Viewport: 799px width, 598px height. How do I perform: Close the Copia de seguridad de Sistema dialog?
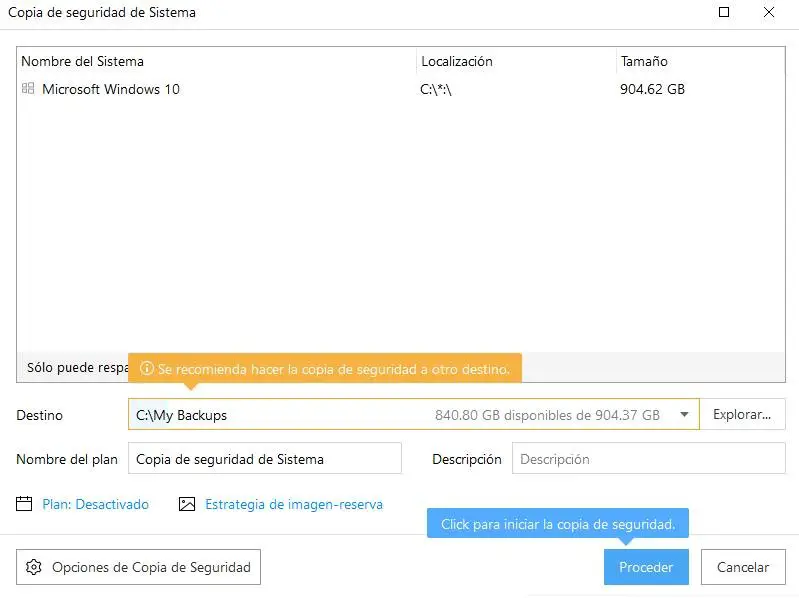[769, 13]
